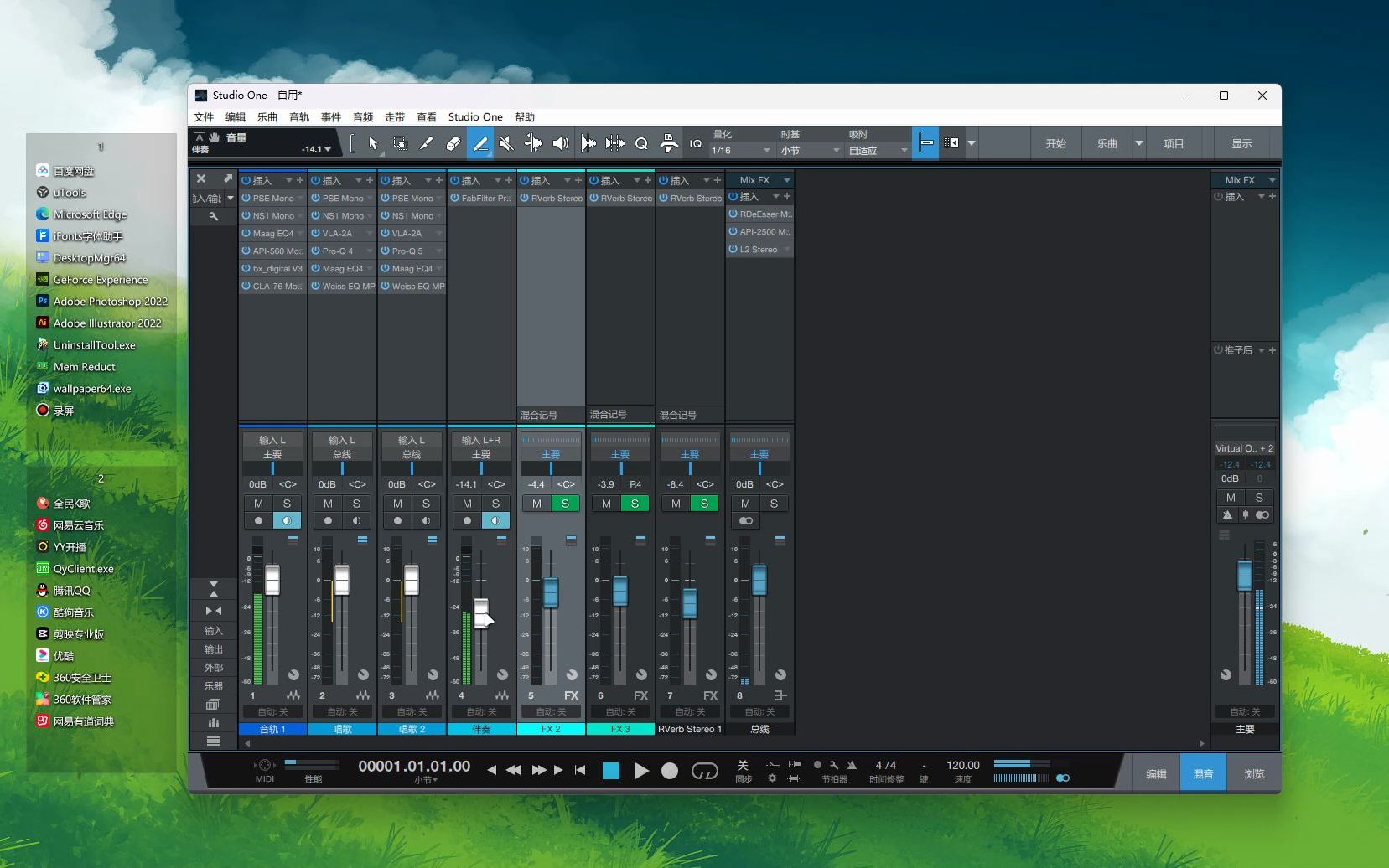Open the 文件 menu
This screenshot has width=1389, height=868.
tap(204, 117)
